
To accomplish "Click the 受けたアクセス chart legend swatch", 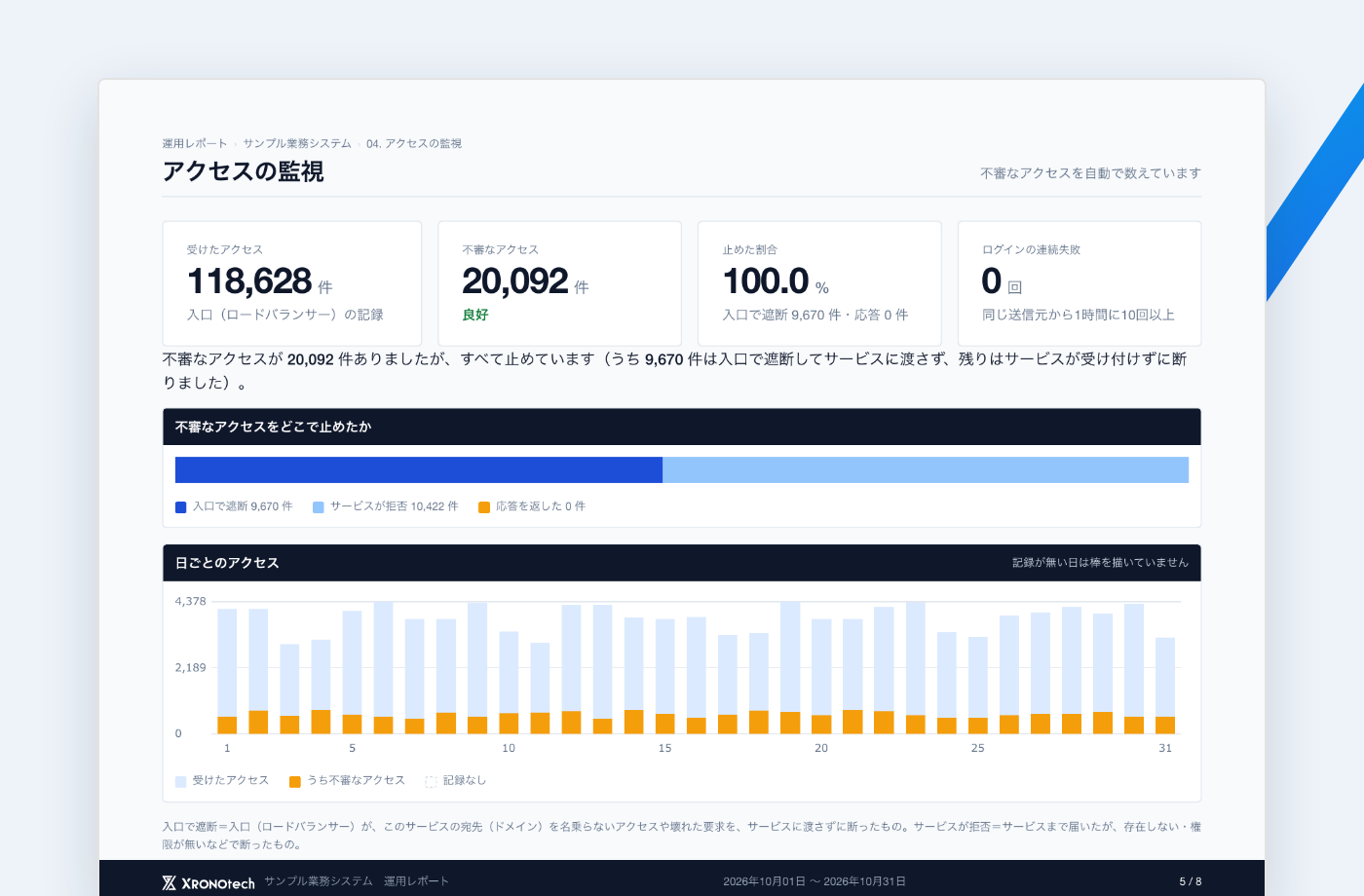I will pyautogui.click(x=180, y=781).
